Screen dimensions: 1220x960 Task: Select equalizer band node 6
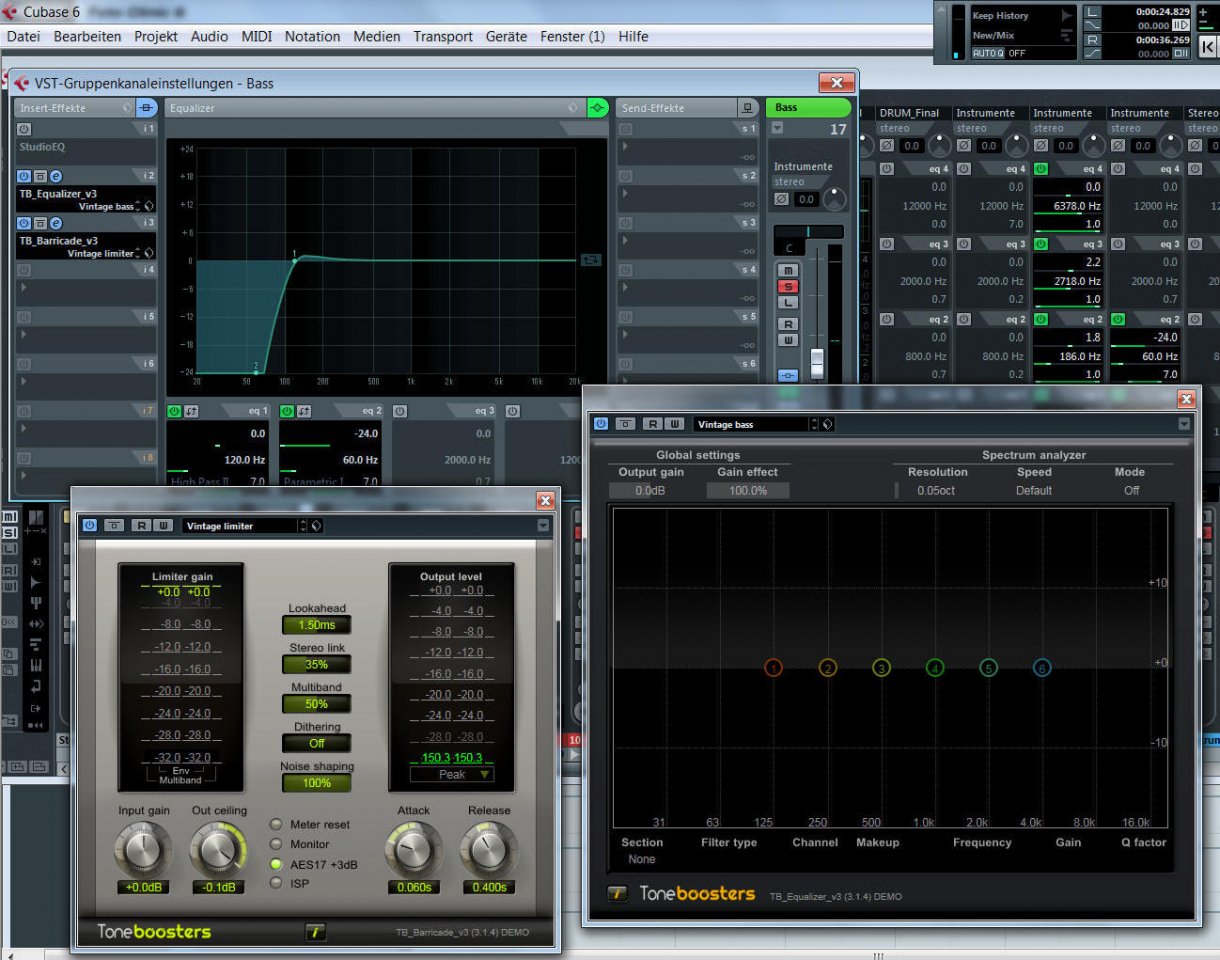pos(1042,668)
